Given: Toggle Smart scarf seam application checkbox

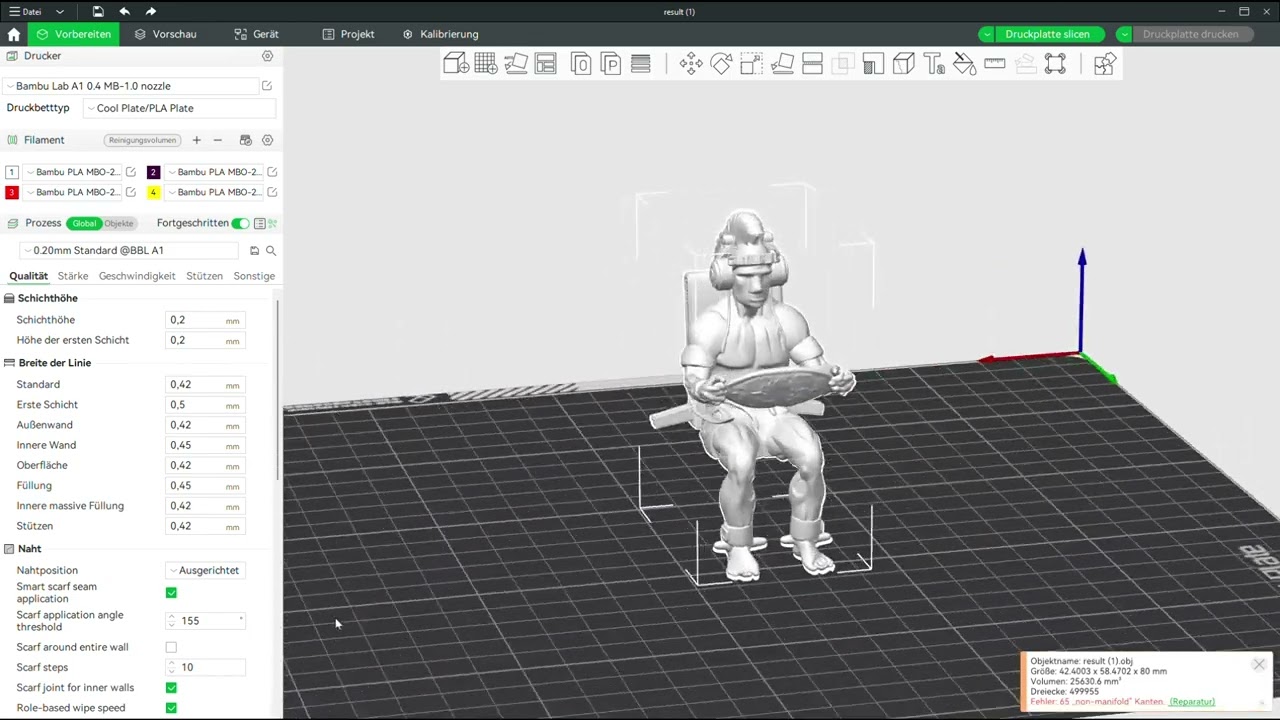Looking at the screenshot, I should click(x=171, y=593).
